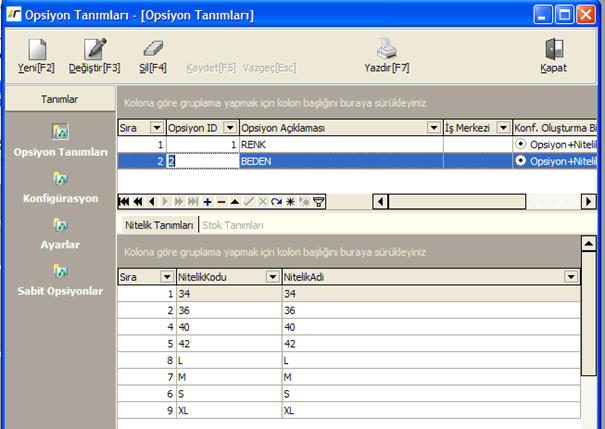Select NitelikAdi cell S

click(x=431, y=394)
